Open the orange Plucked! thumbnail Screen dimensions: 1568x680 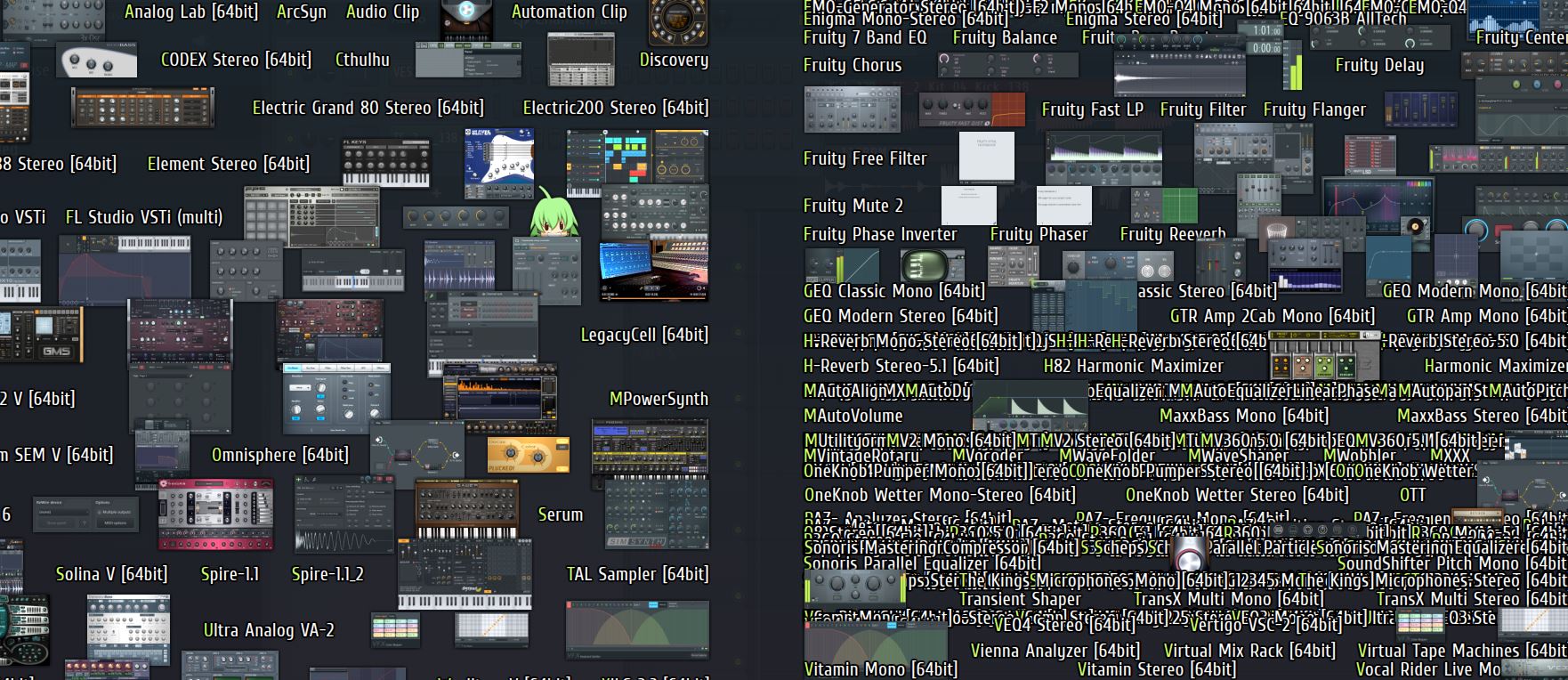[x=528, y=455]
